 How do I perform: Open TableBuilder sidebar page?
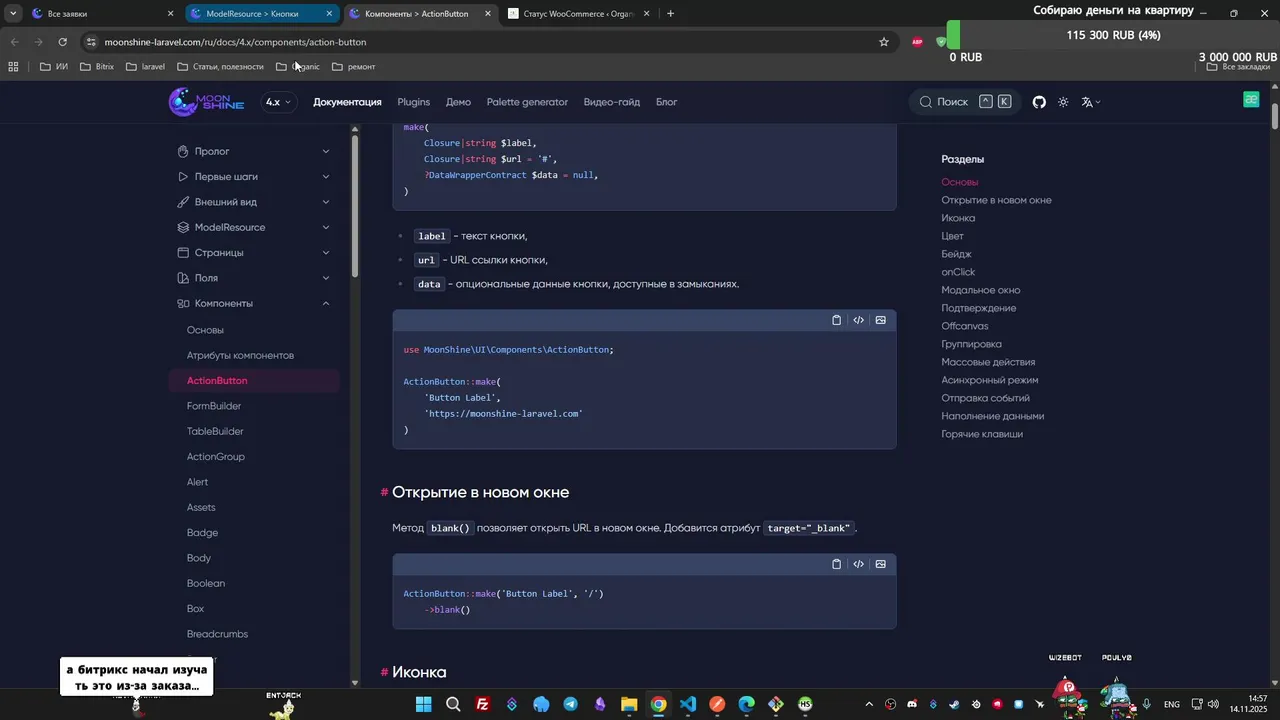click(x=215, y=431)
